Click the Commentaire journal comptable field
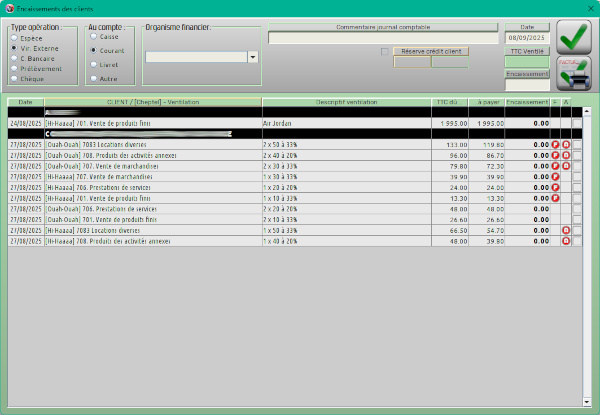This screenshot has width=600, height=415. click(384, 38)
